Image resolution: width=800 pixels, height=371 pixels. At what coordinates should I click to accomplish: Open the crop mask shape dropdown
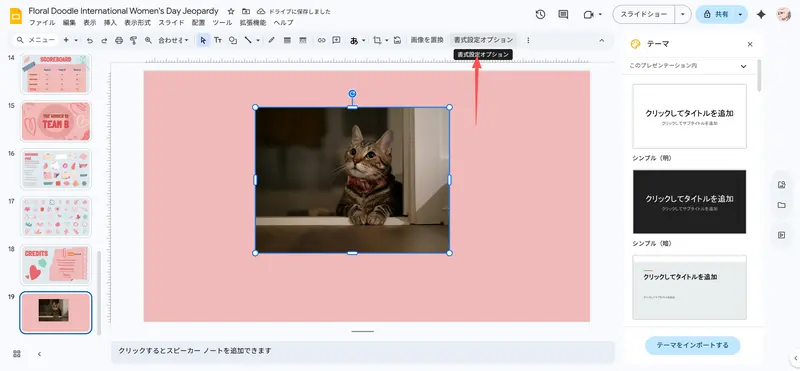pos(387,40)
